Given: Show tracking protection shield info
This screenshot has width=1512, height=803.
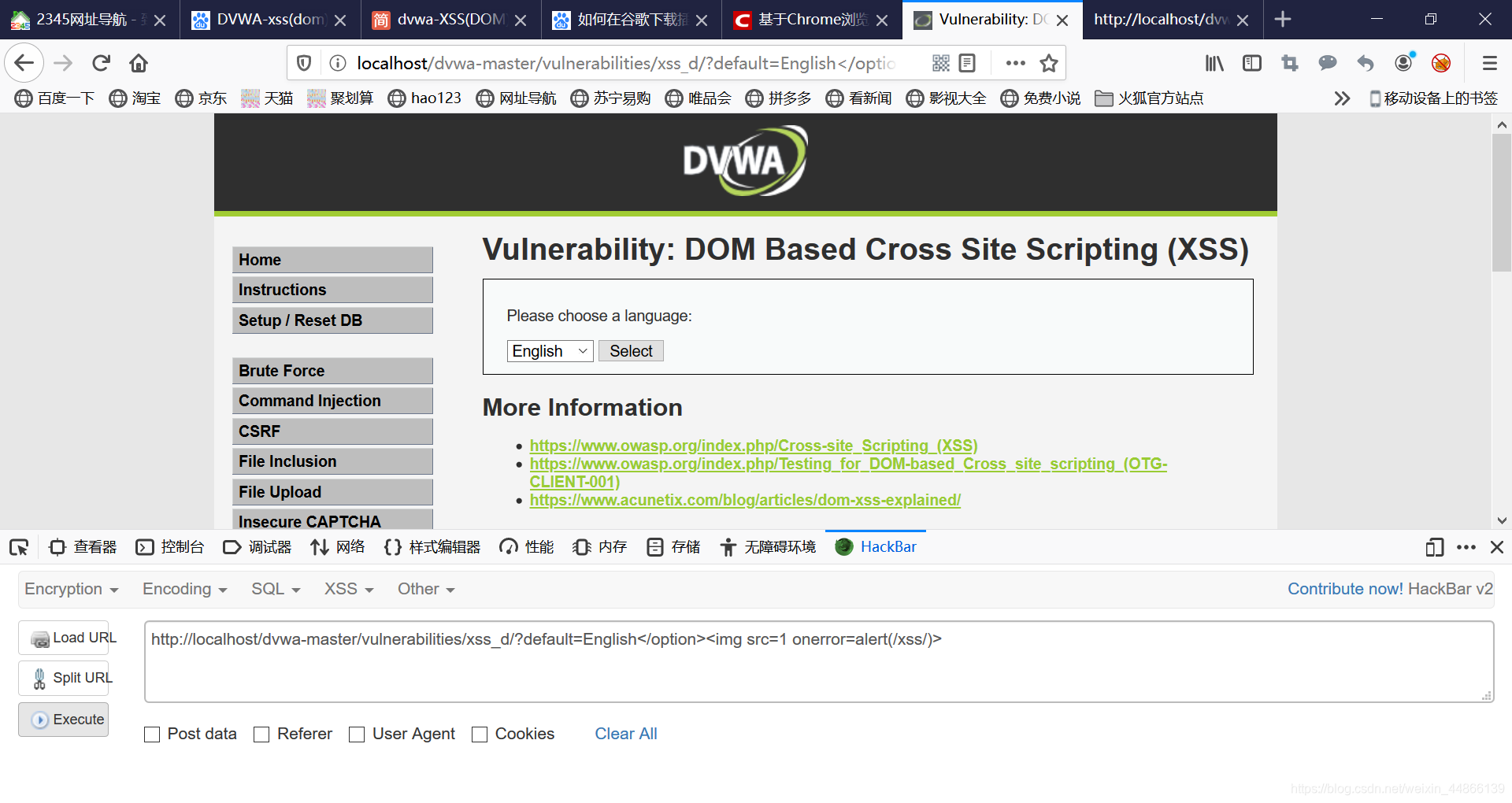Looking at the screenshot, I should [x=304, y=63].
